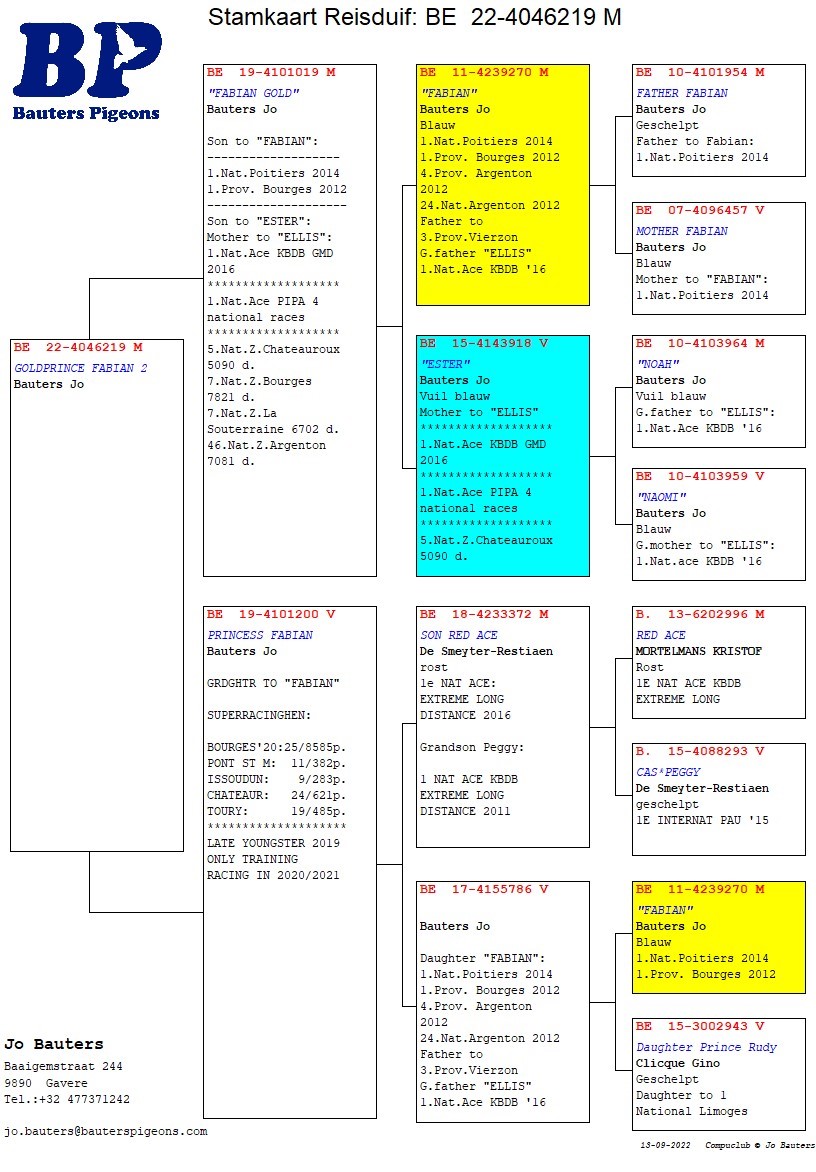
Task: Select the SON RED ACE entry
Action: point(458,635)
